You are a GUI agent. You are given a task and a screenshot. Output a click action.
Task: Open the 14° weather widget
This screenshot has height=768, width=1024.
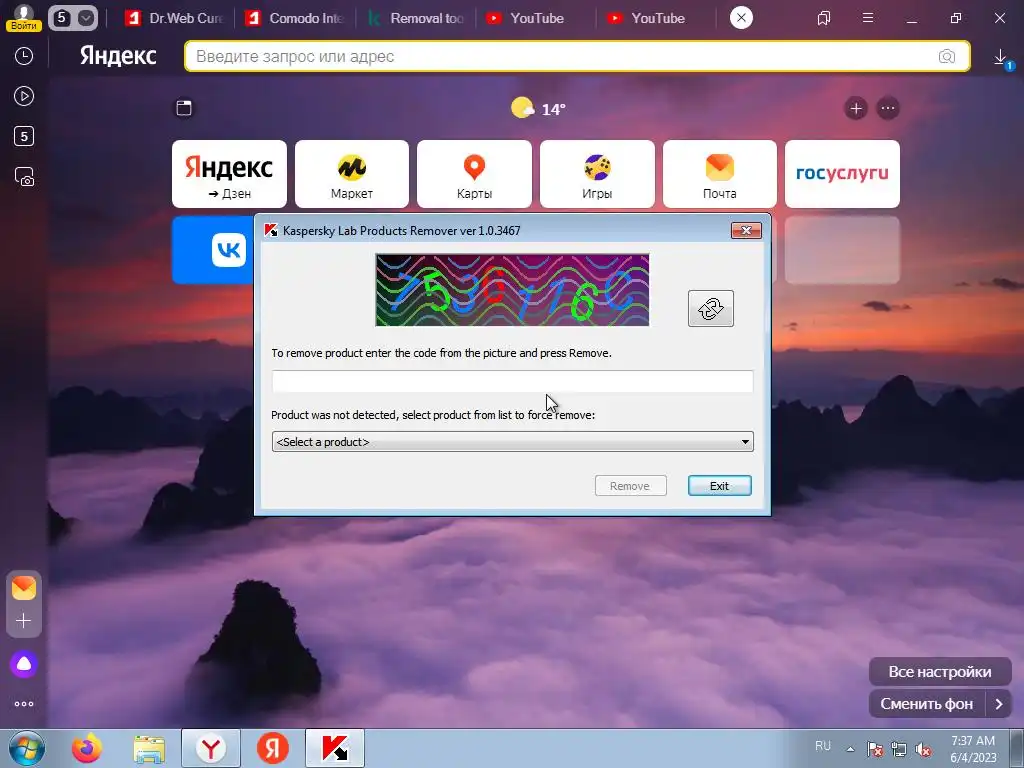[x=539, y=108]
